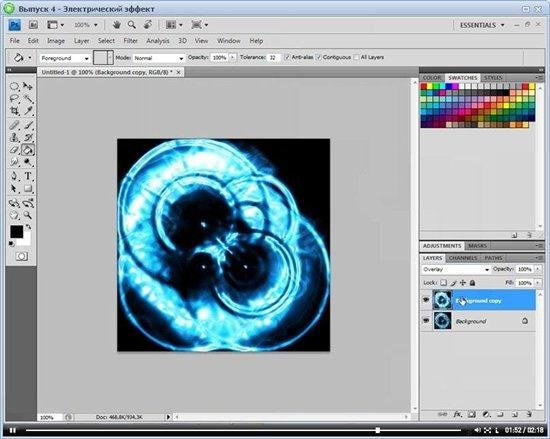Select the Magic Wand tool
Image resolution: width=550 pixels, height=439 pixels.
28,99
